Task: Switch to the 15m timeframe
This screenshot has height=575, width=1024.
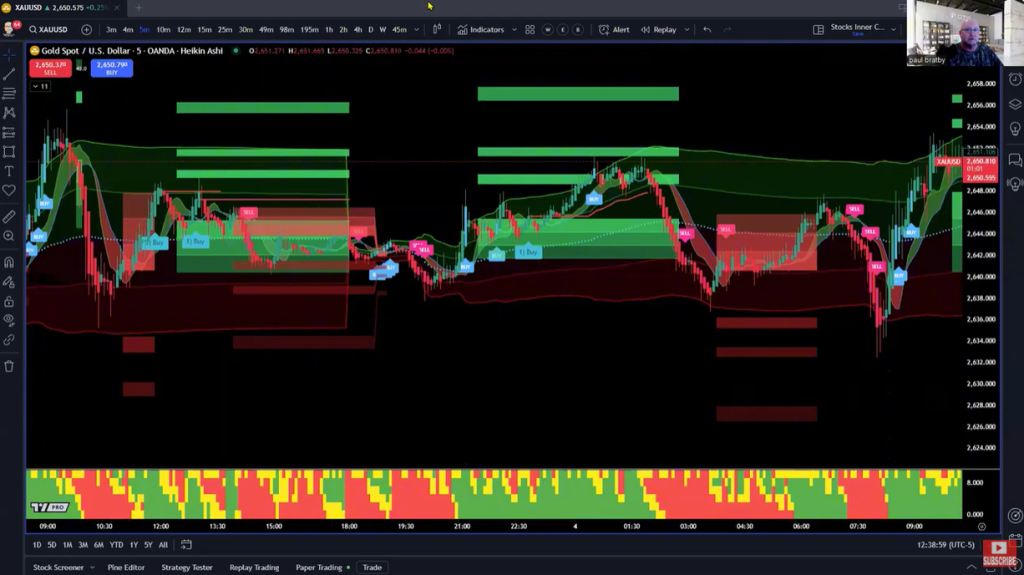Action: pos(204,29)
